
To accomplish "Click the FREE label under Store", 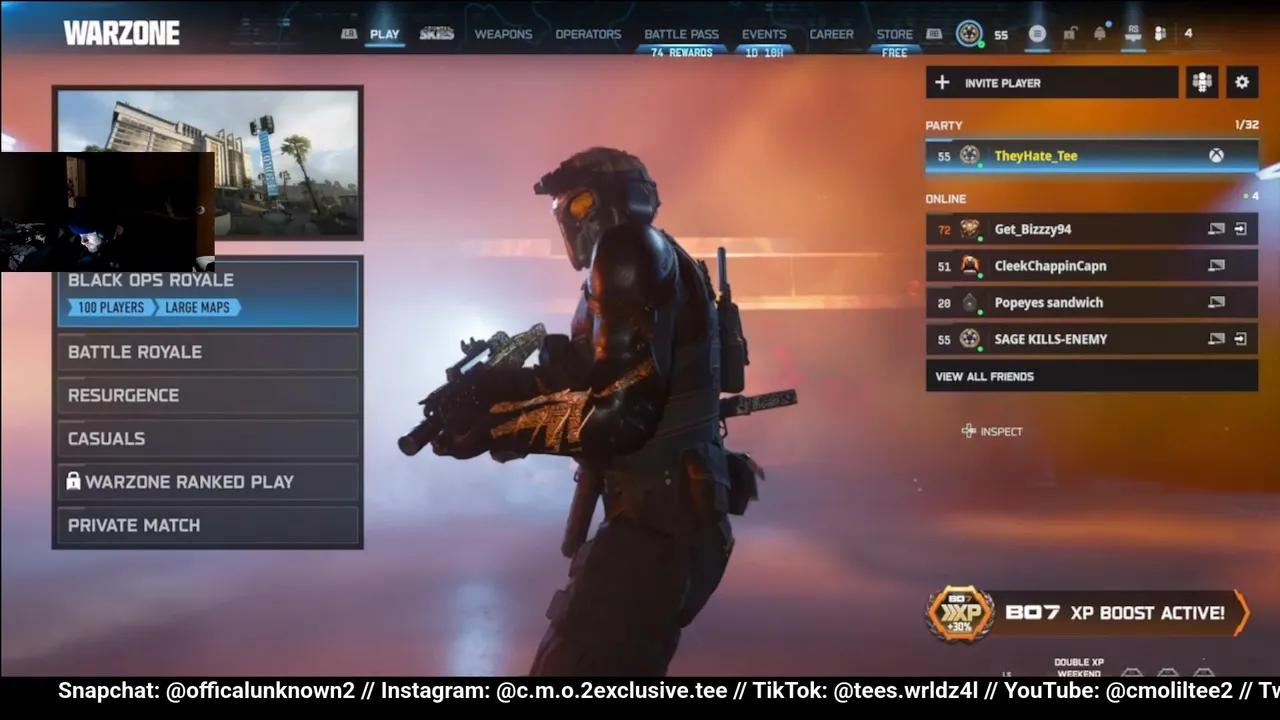I will tap(895, 52).
